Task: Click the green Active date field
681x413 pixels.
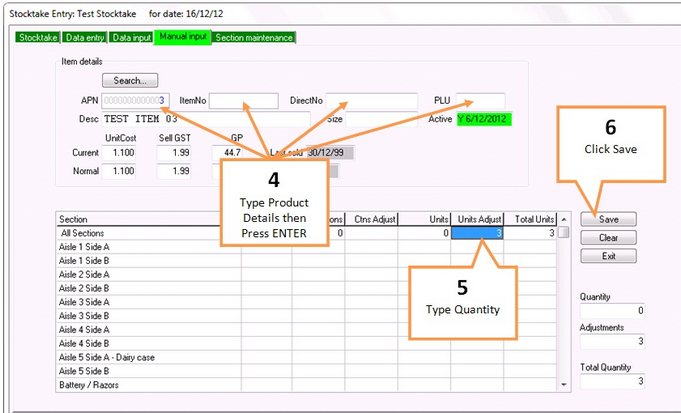Action: [x=484, y=119]
